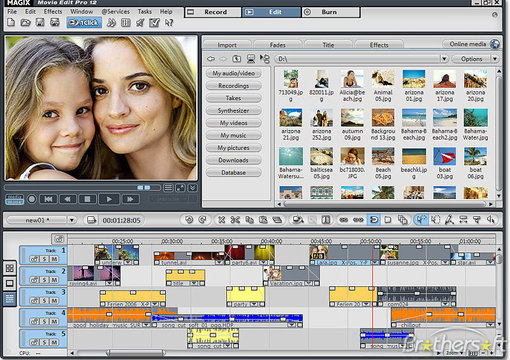The height and width of the screenshot is (360, 510).
Task: Open the monitor menu list icon
Action: [168, 188]
